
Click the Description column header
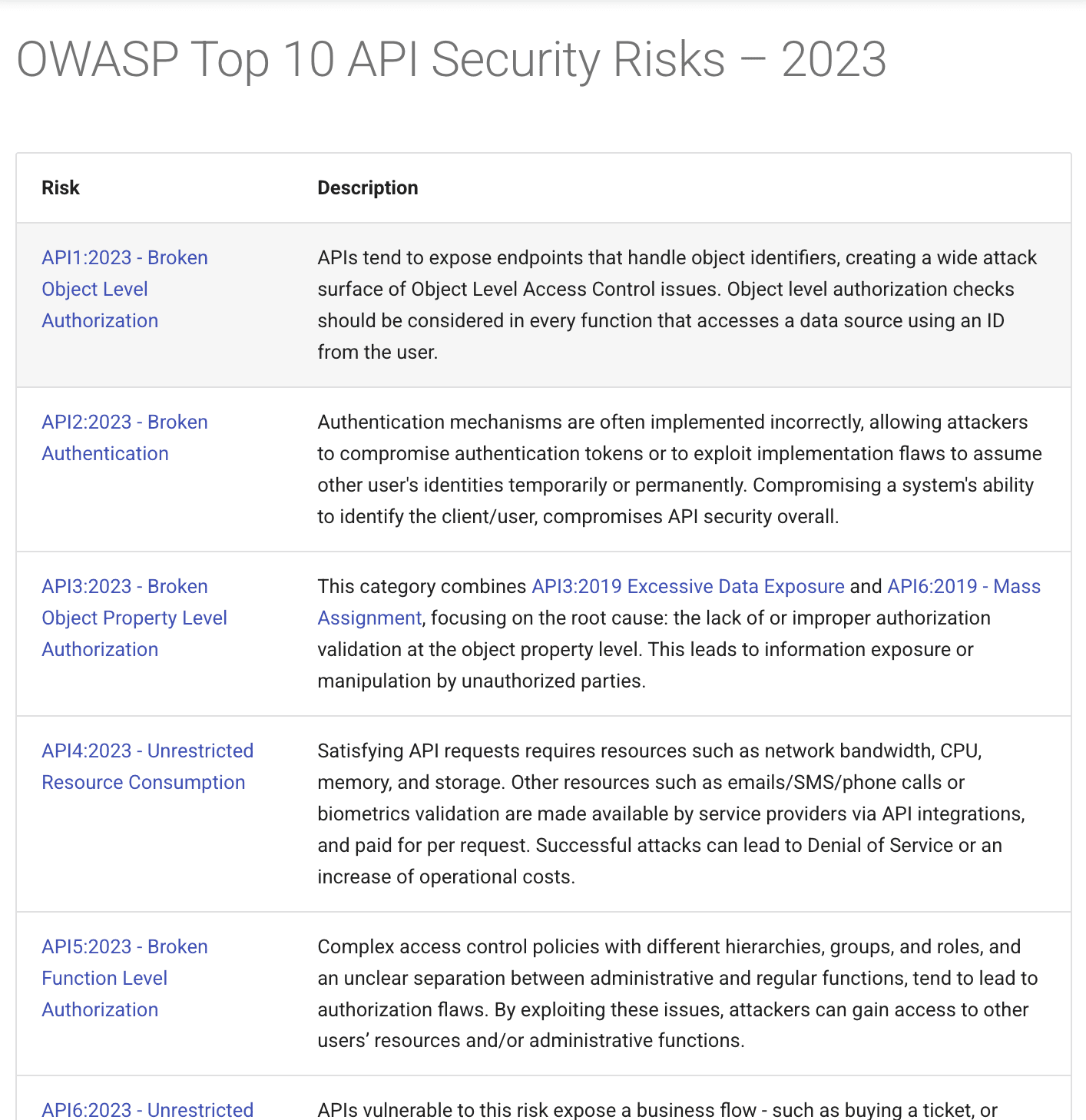click(x=367, y=187)
